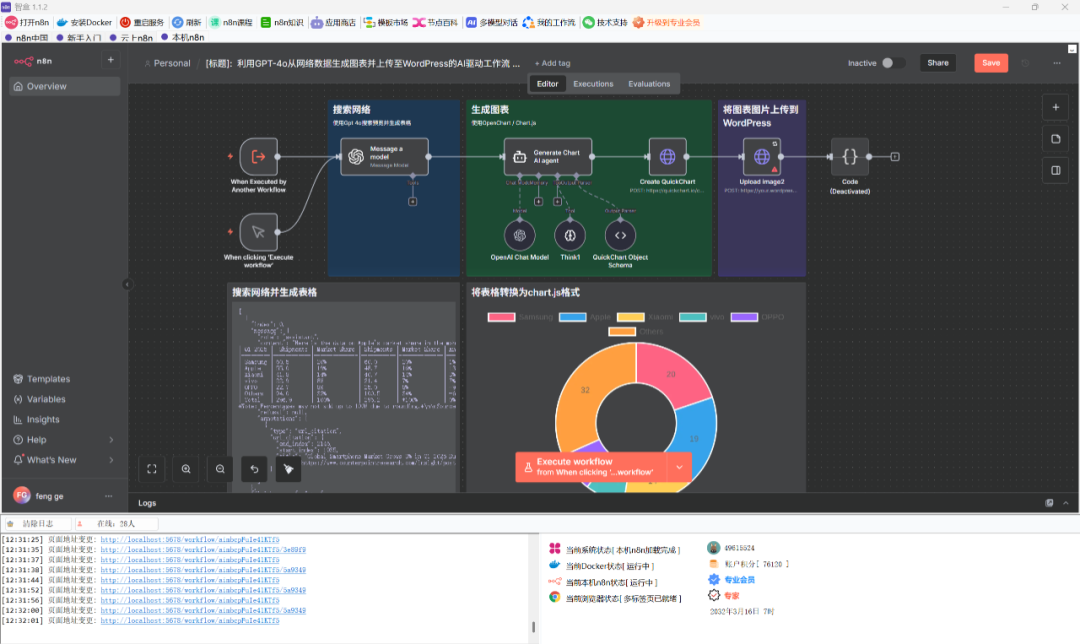Switch to the n8n中国 browser tab
Image resolution: width=1080 pixels, height=644 pixels.
coord(27,38)
